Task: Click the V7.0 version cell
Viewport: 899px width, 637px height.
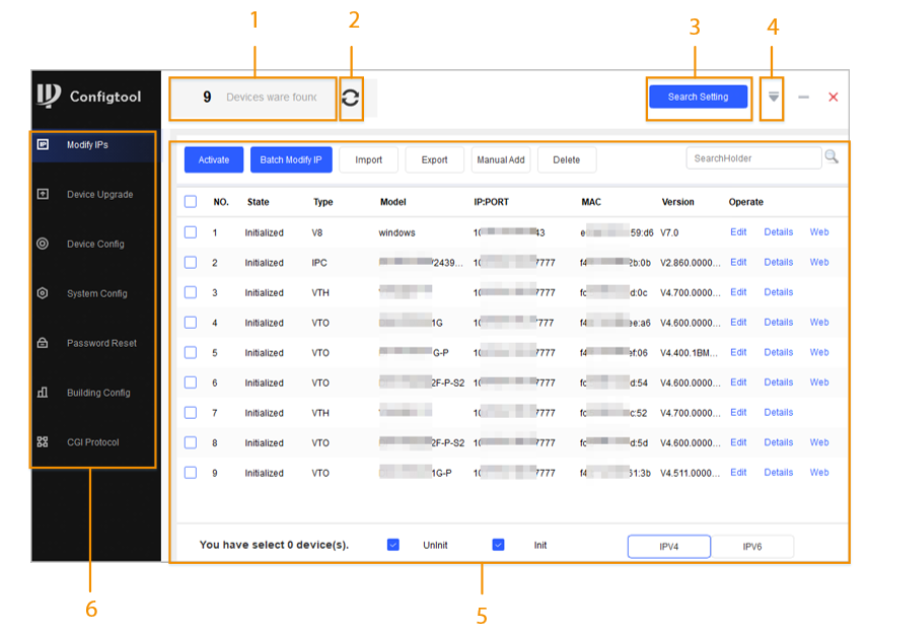Action: tap(669, 233)
